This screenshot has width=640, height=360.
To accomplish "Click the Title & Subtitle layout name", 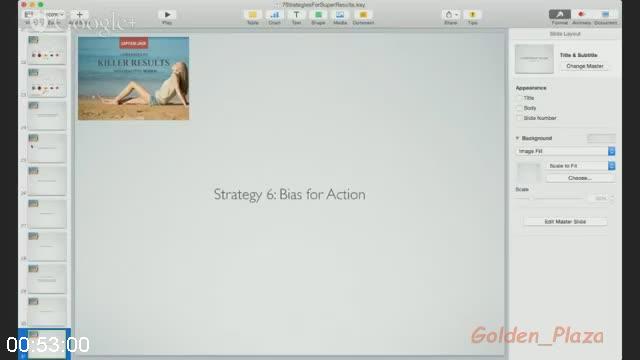I will click(578, 55).
